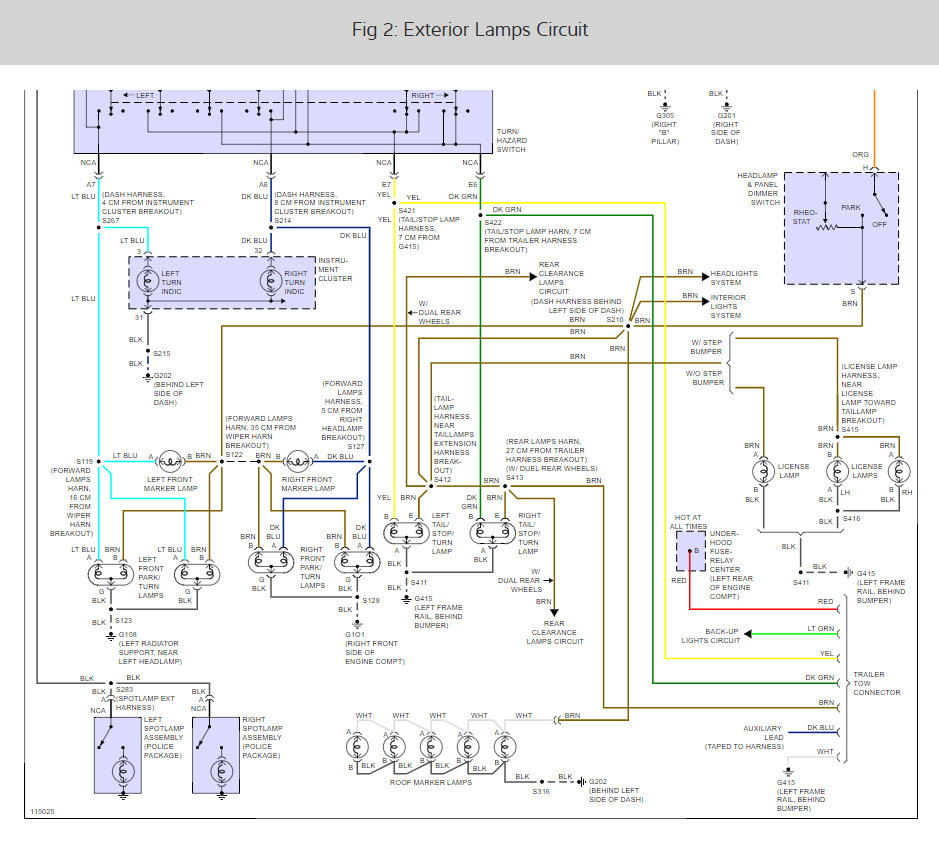Click the RH license lamp bulb symbol

899,471
